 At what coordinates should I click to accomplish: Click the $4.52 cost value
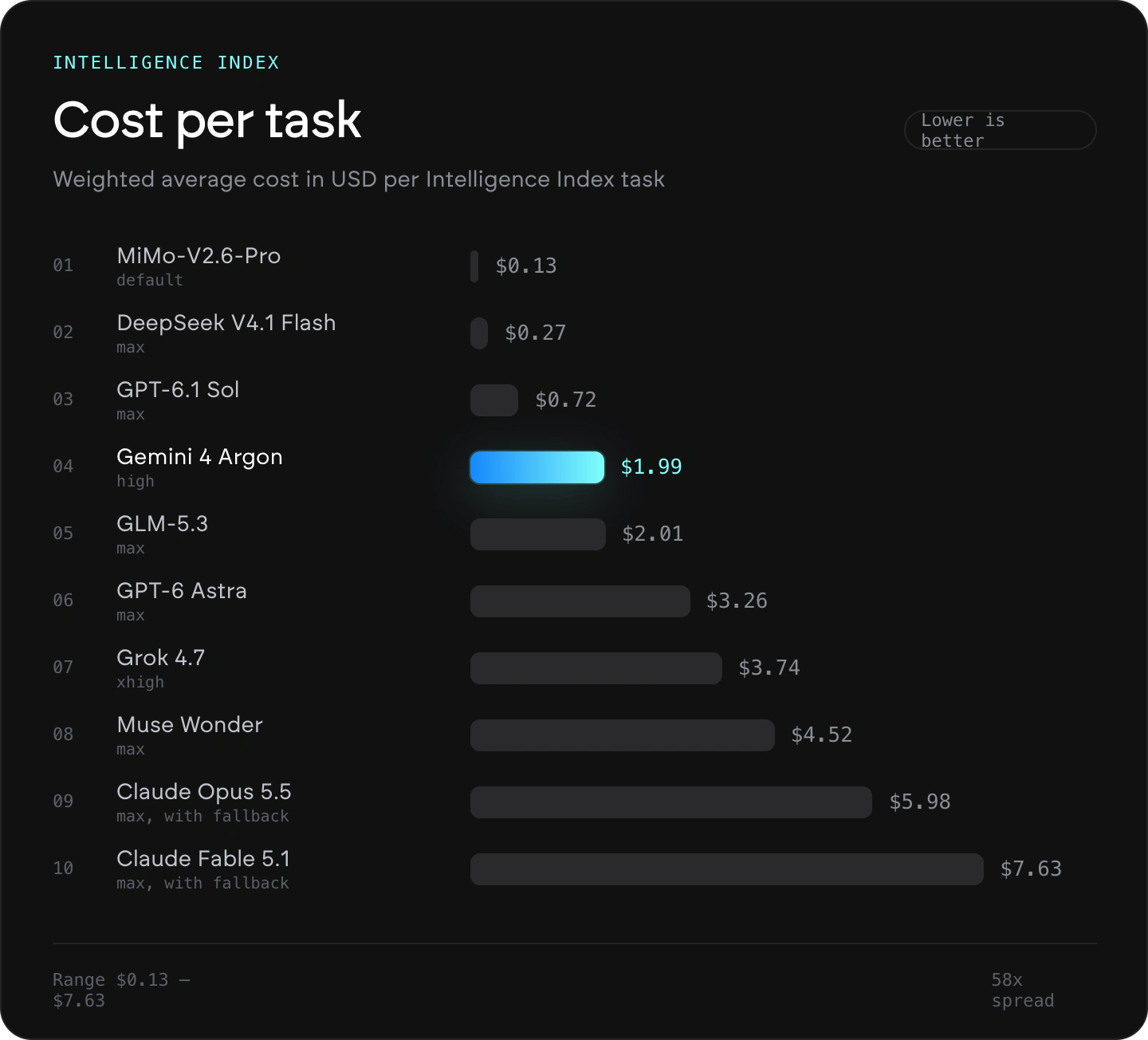point(822,735)
